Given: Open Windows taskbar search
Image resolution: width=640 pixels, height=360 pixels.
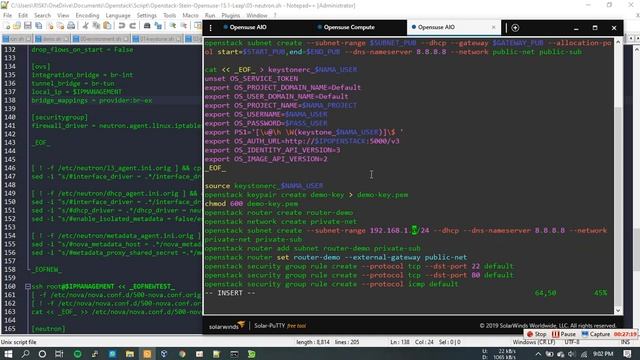Looking at the screenshot, I should [25, 354].
